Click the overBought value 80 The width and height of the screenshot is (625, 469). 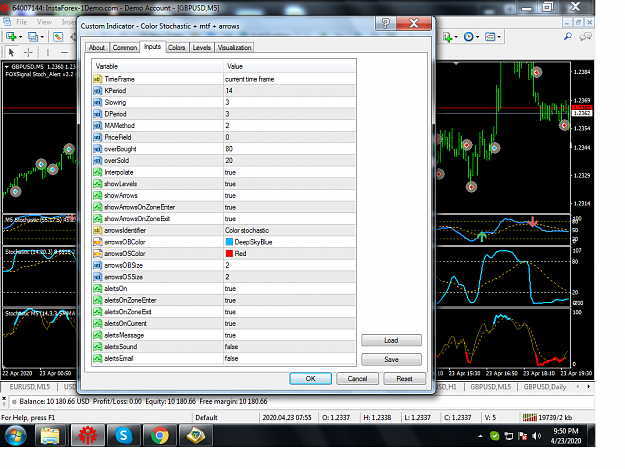point(229,149)
